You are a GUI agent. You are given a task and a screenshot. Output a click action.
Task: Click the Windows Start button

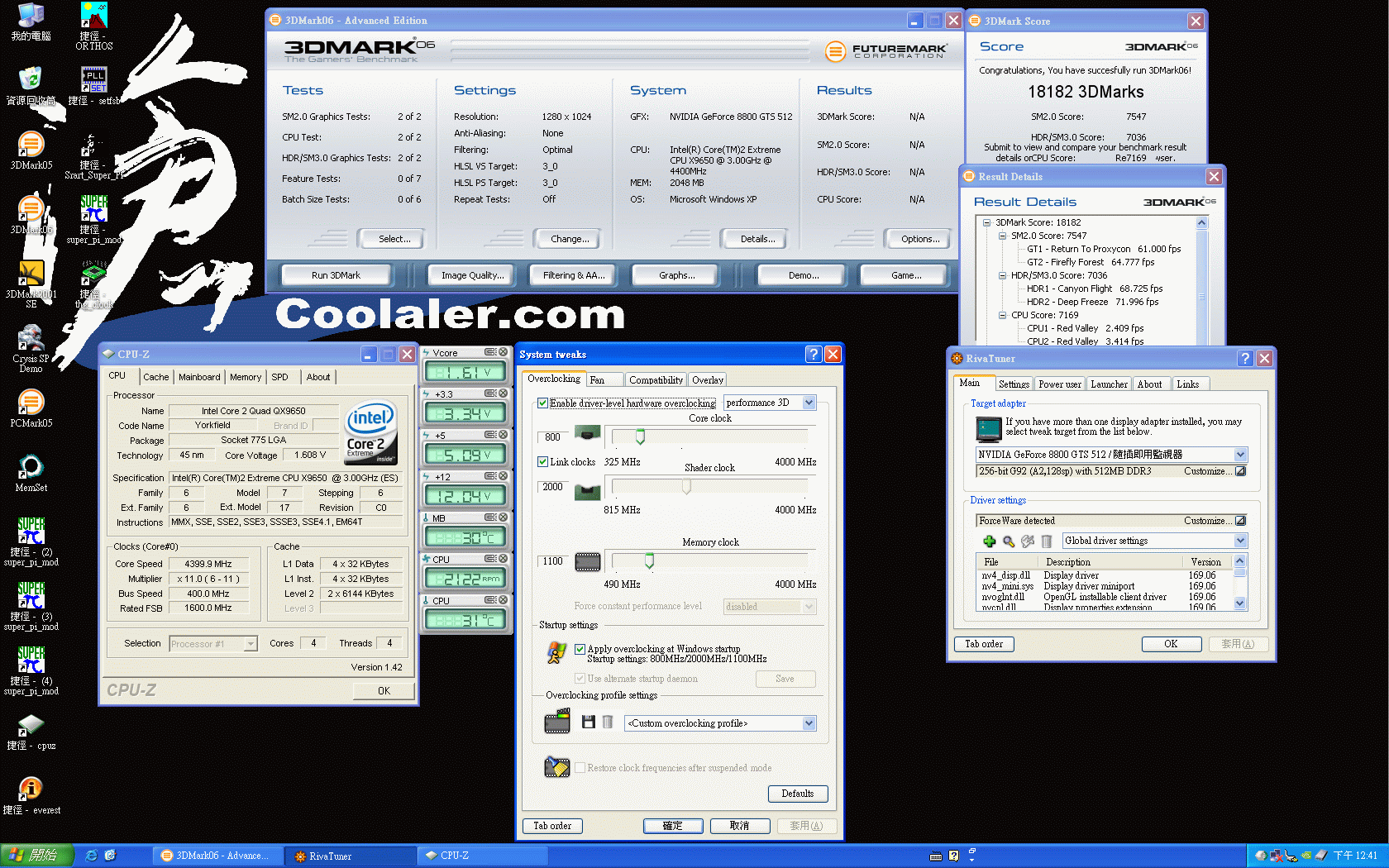pos(37,856)
